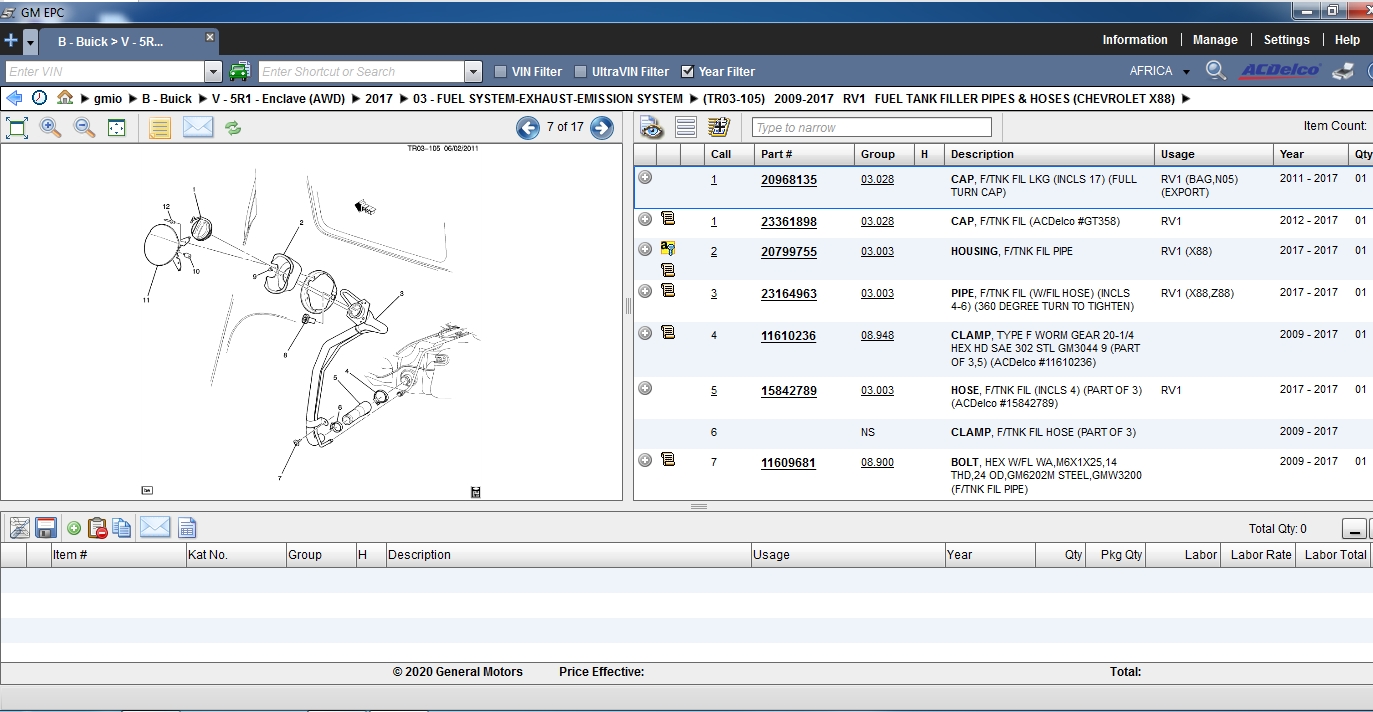Click the print icon in top bar
Screen dimensions: 1373x712
pyautogui.click(x=1344, y=71)
